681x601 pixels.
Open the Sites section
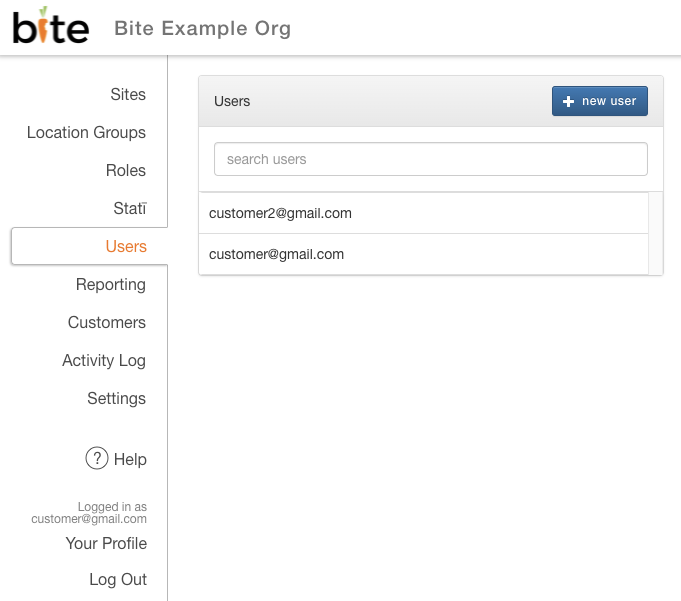coord(128,94)
